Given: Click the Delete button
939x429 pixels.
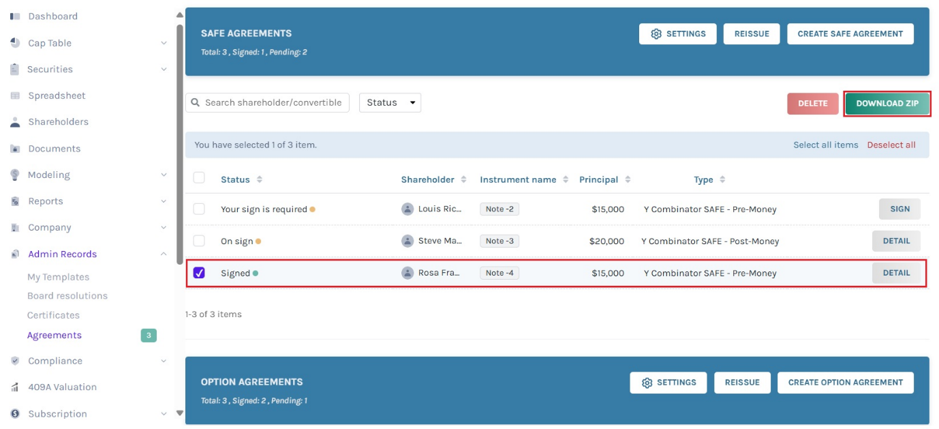Looking at the screenshot, I should [x=813, y=104].
